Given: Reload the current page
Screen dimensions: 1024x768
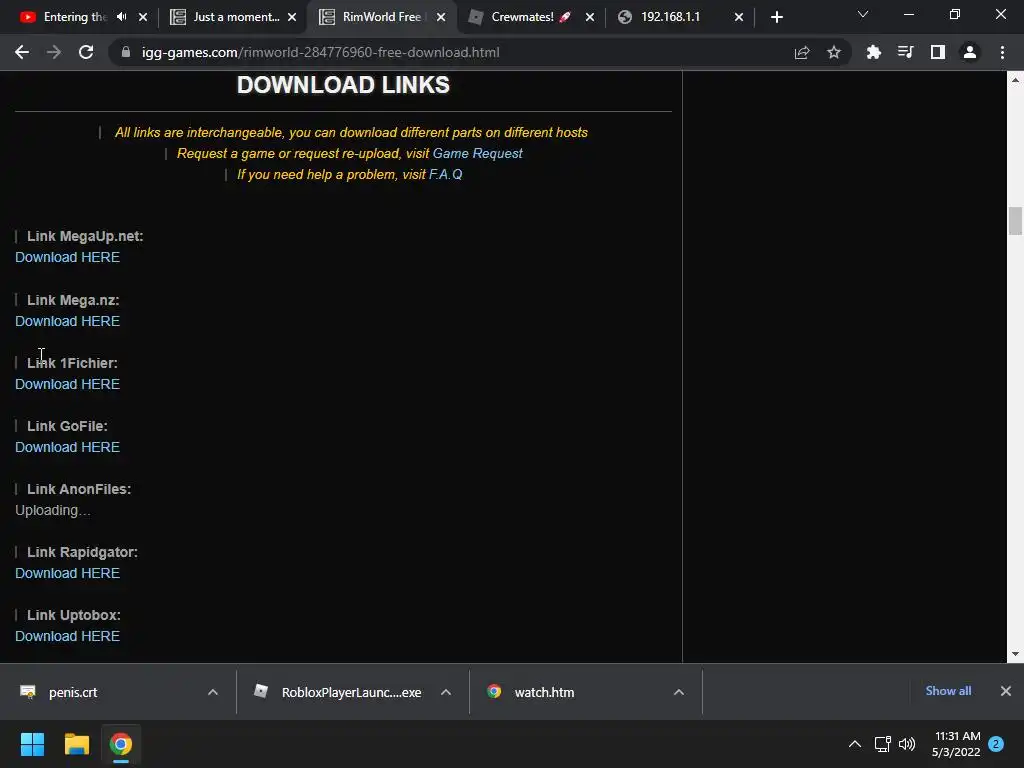Looking at the screenshot, I should tap(86, 52).
